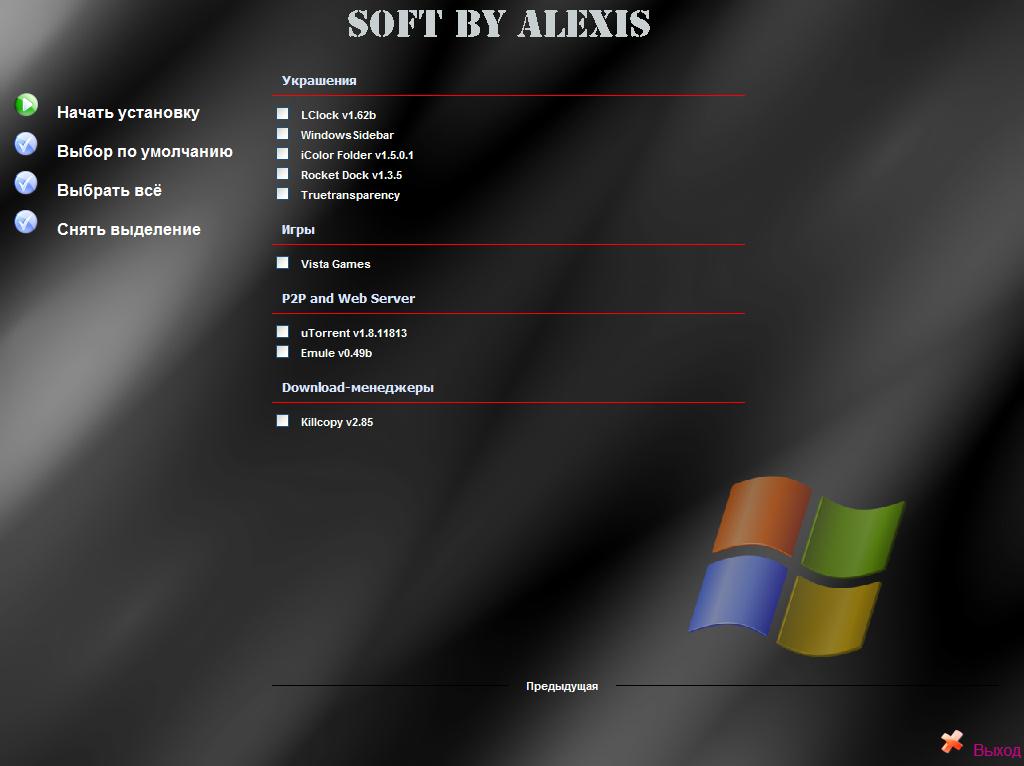This screenshot has width=1024, height=766.
Task: Tick the Emule v0.49b checkbox
Action: click(282, 351)
